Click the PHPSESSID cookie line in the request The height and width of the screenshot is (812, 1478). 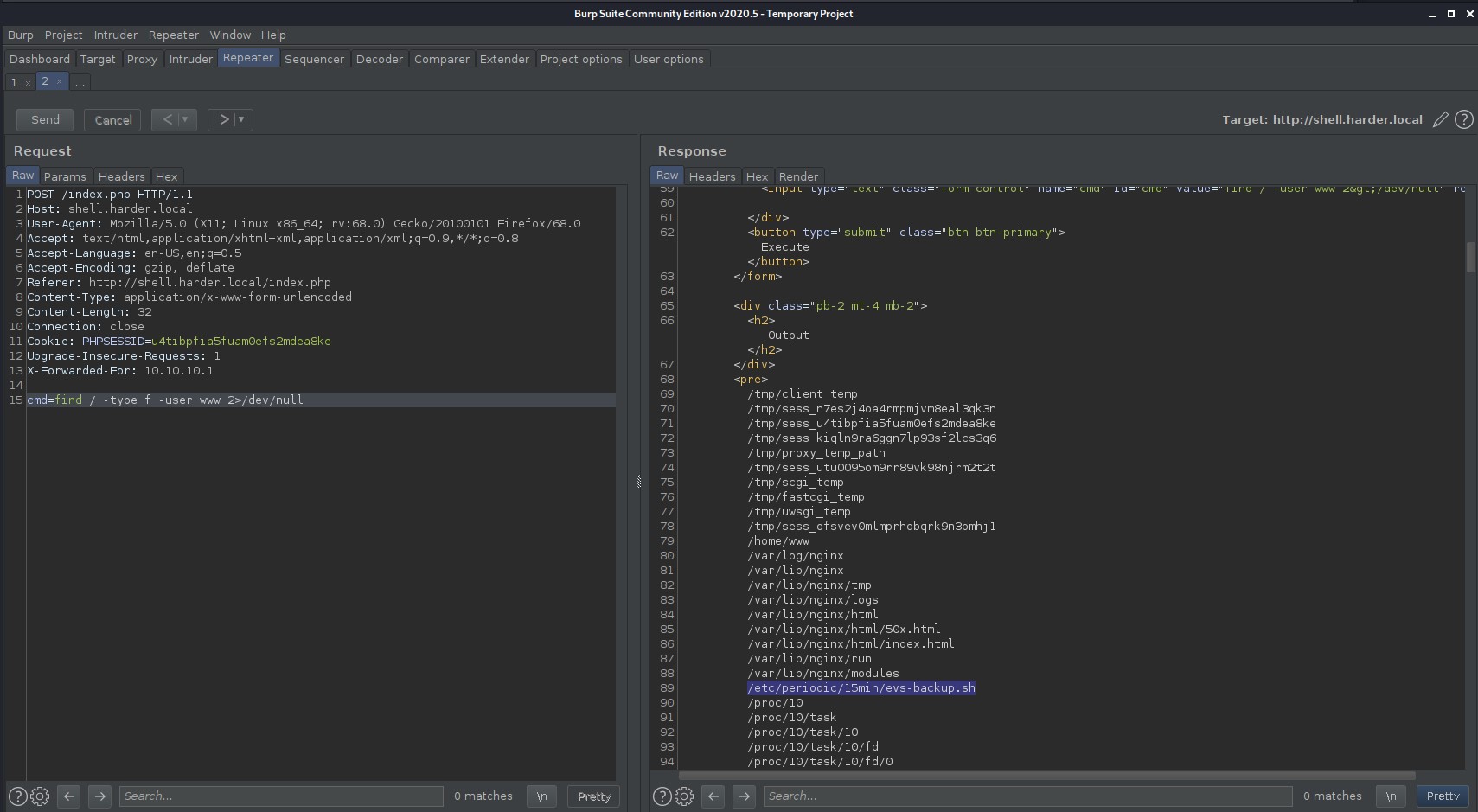179,342
